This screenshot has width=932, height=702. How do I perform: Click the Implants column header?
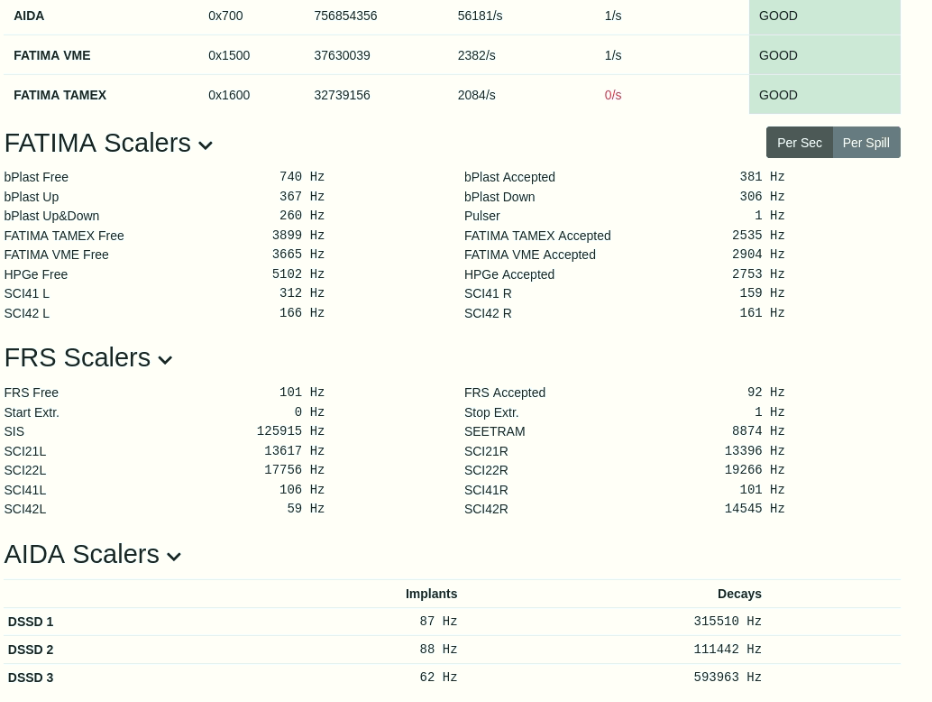[x=431, y=594]
